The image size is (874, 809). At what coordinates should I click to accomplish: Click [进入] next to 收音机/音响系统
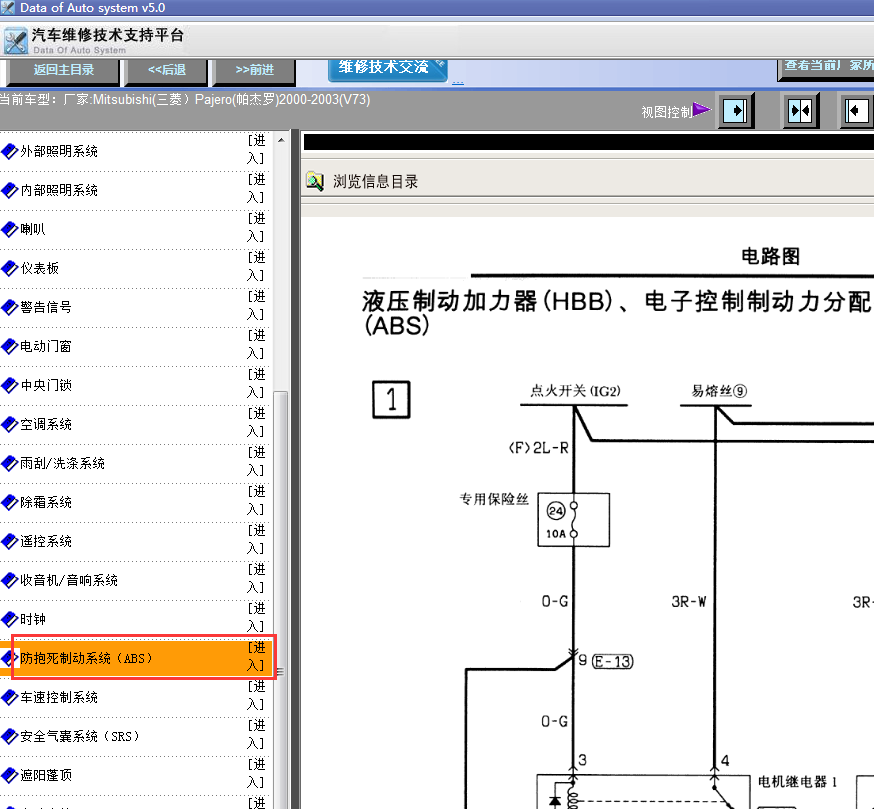(x=256, y=579)
